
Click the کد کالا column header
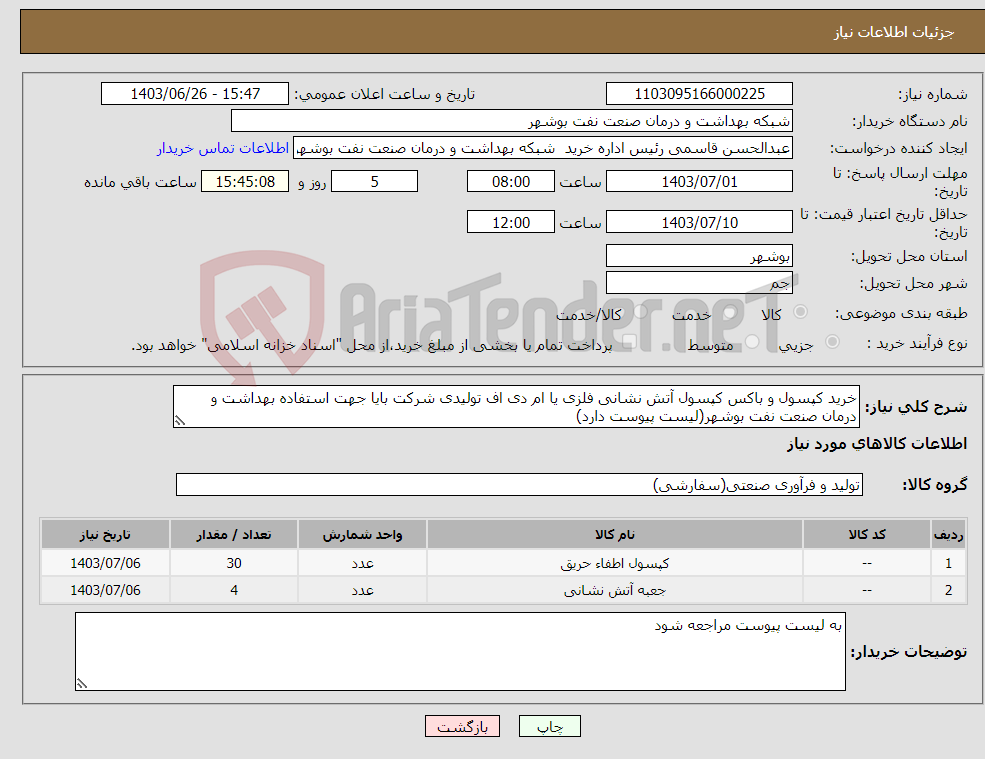867,535
